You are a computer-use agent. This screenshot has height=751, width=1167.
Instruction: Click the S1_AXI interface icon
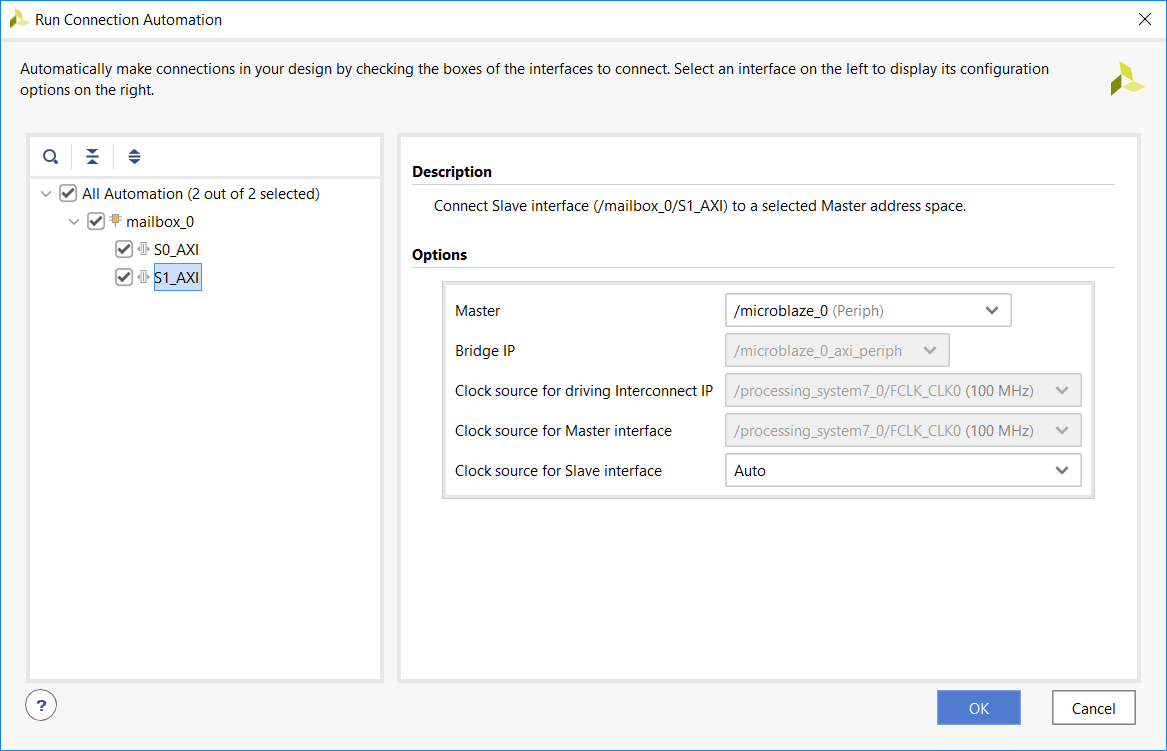143,277
